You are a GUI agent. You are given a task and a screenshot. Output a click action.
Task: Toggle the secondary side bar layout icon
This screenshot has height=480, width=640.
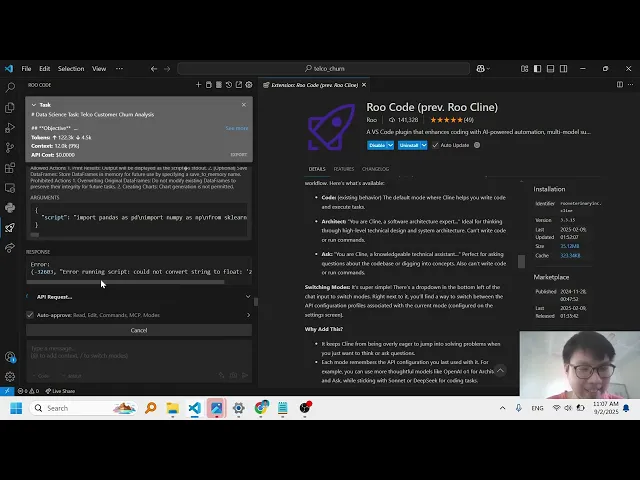click(x=564, y=69)
